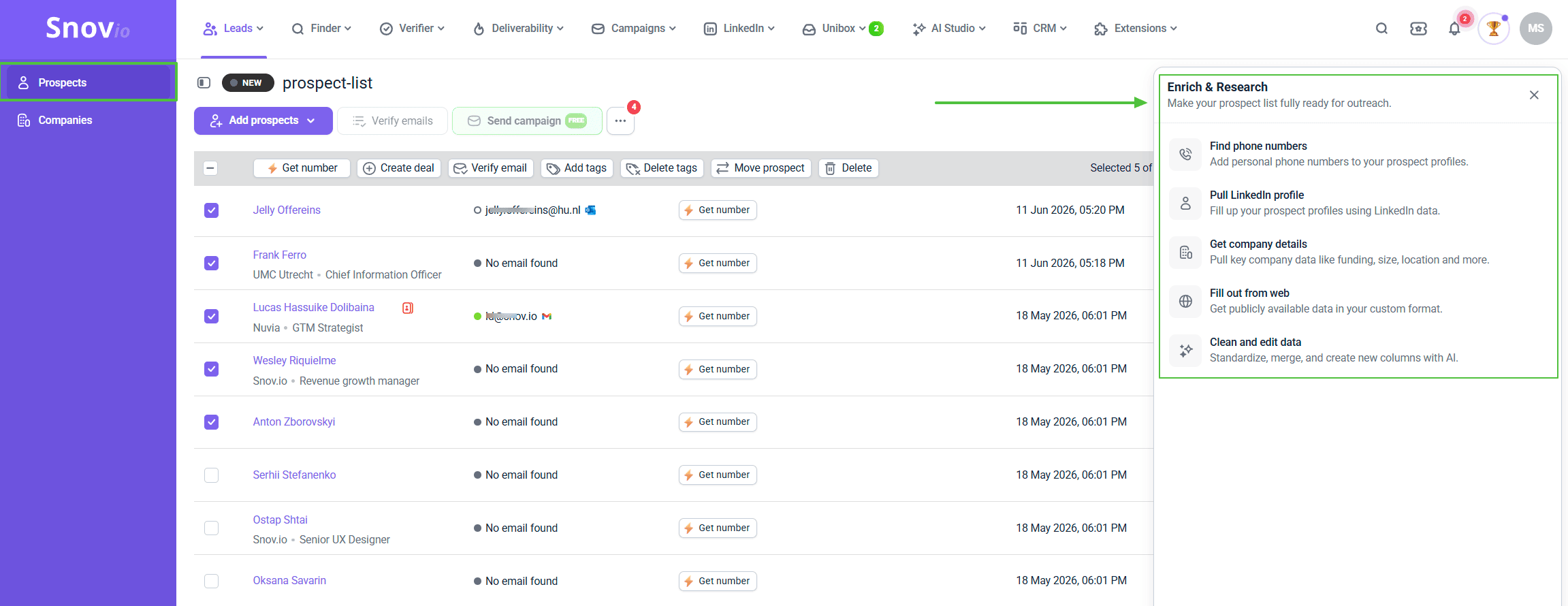Screen dimensions: 1568x606
Task: Expand the Campaigns dropdown menu
Action: click(634, 29)
